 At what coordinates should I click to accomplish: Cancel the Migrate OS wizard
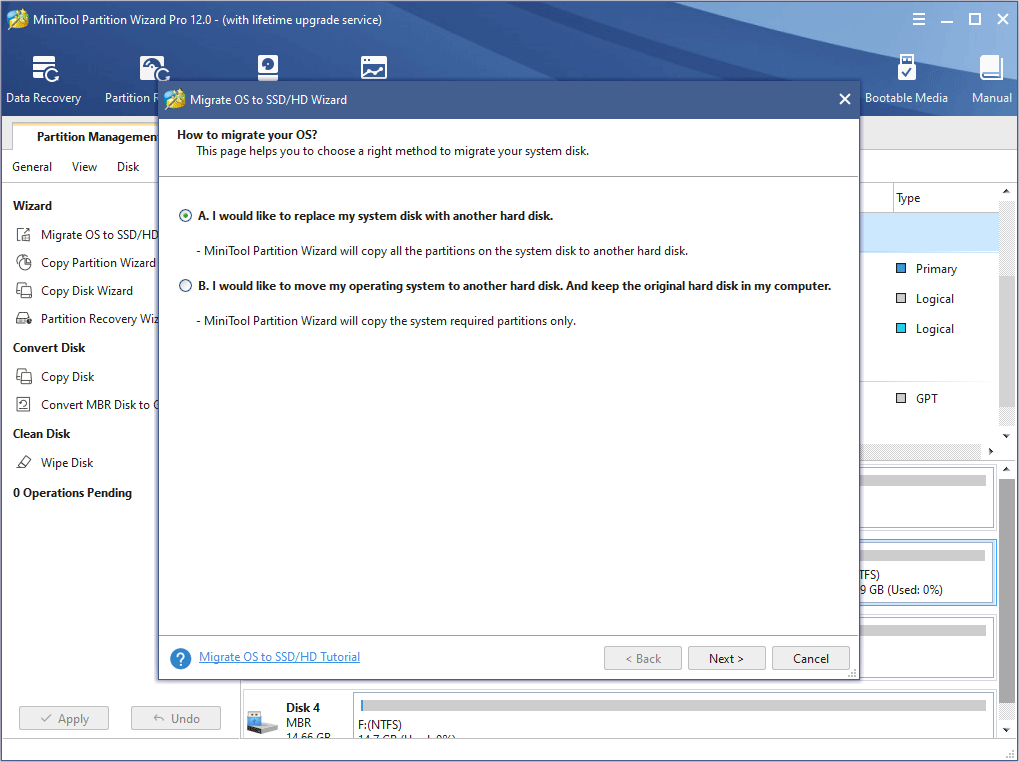(x=810, y=658)
